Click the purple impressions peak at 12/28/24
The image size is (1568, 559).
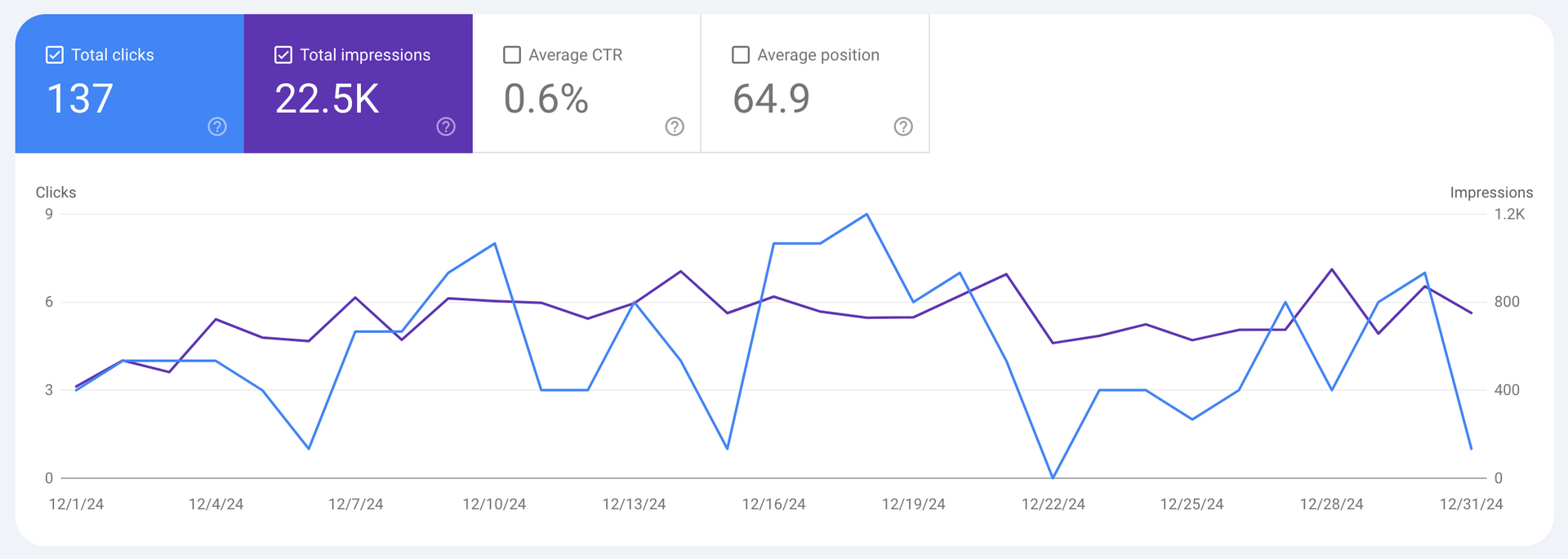click(1332, 269)
